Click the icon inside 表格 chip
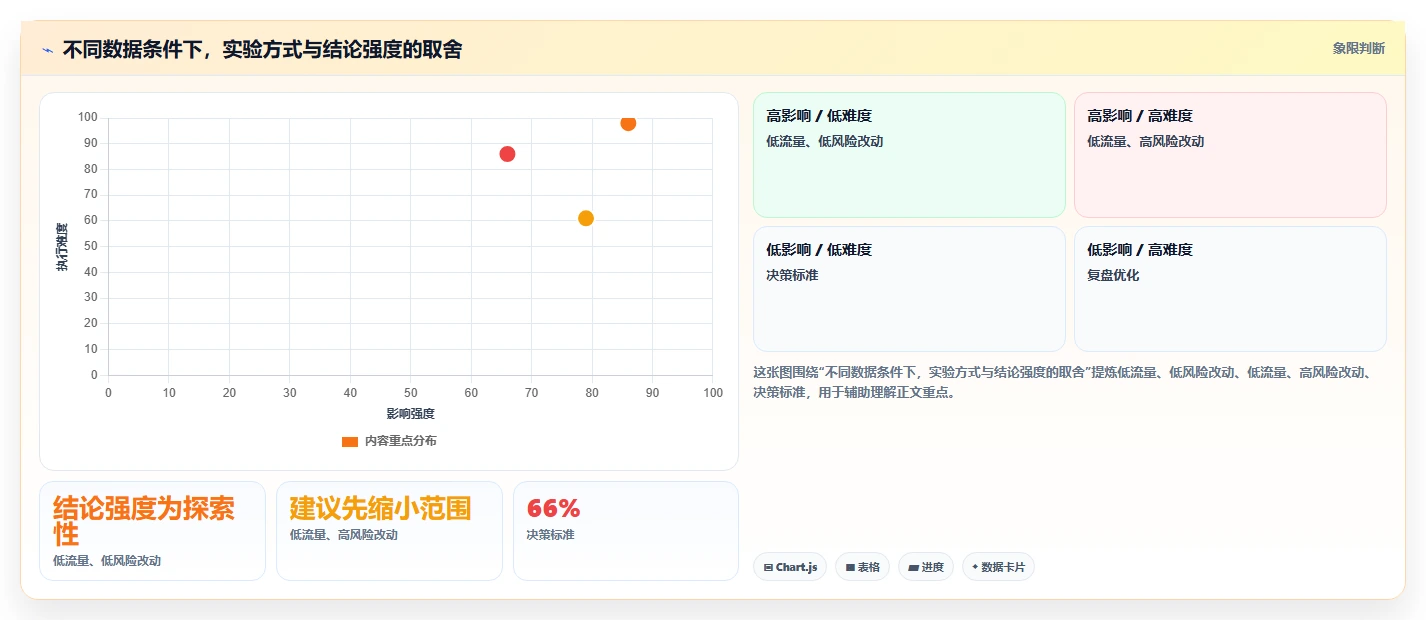1426x620 pixels. point(850,567)
